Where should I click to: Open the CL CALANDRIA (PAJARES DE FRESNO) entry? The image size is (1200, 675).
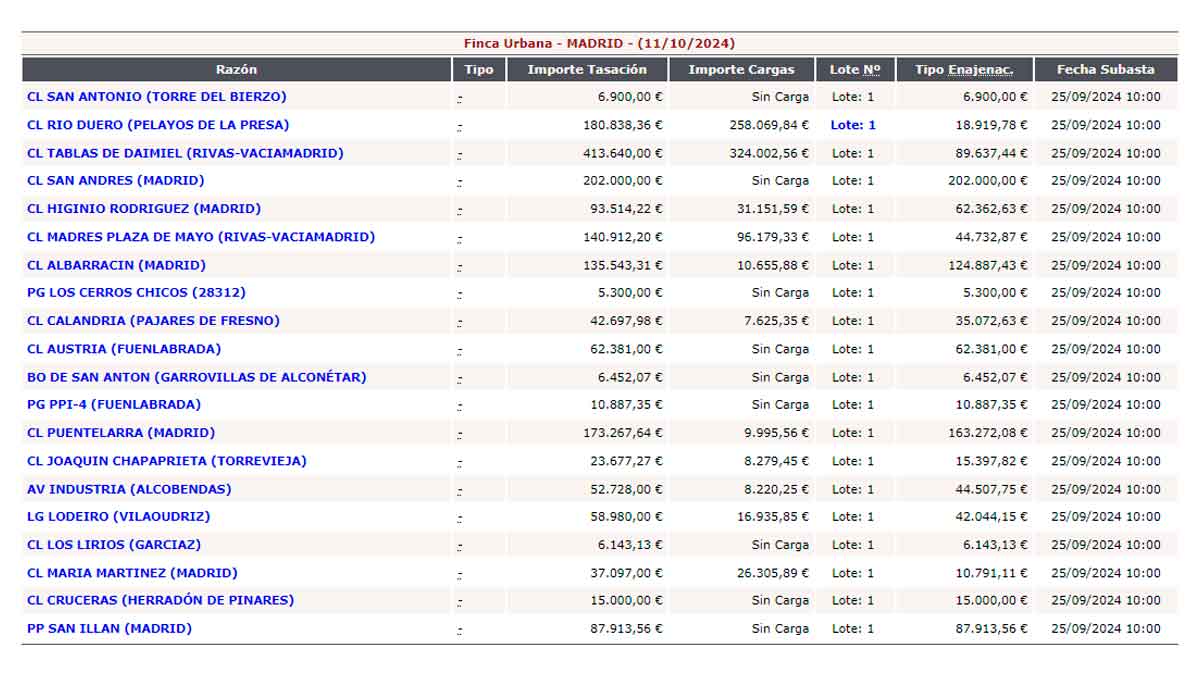153,321
